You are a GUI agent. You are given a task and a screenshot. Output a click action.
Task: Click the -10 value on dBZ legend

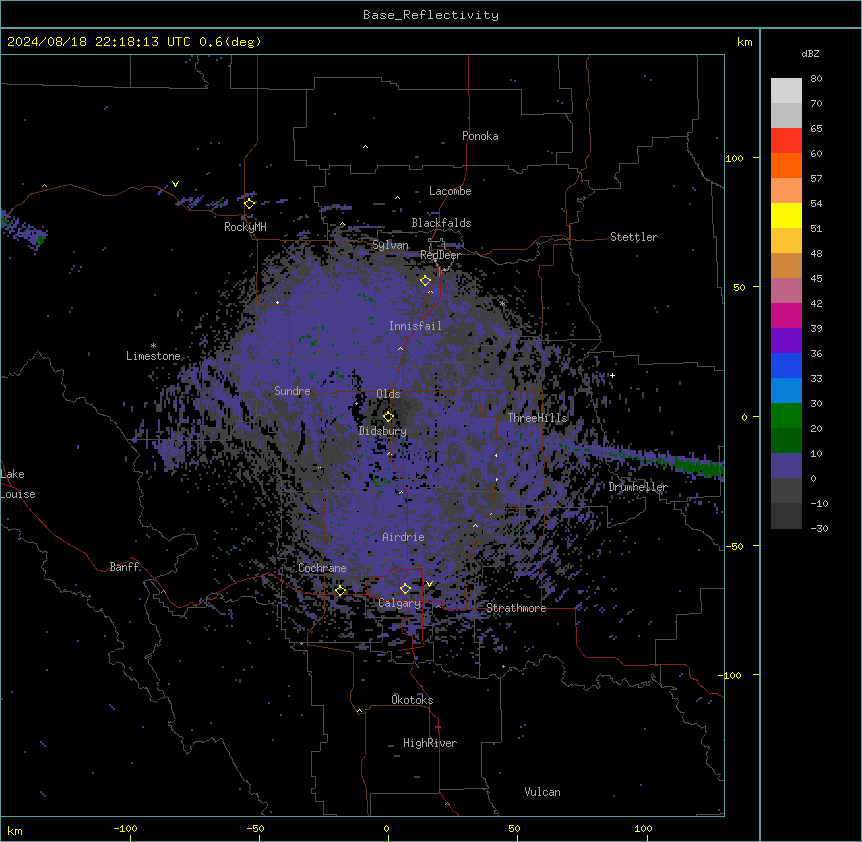pos(819,503)
